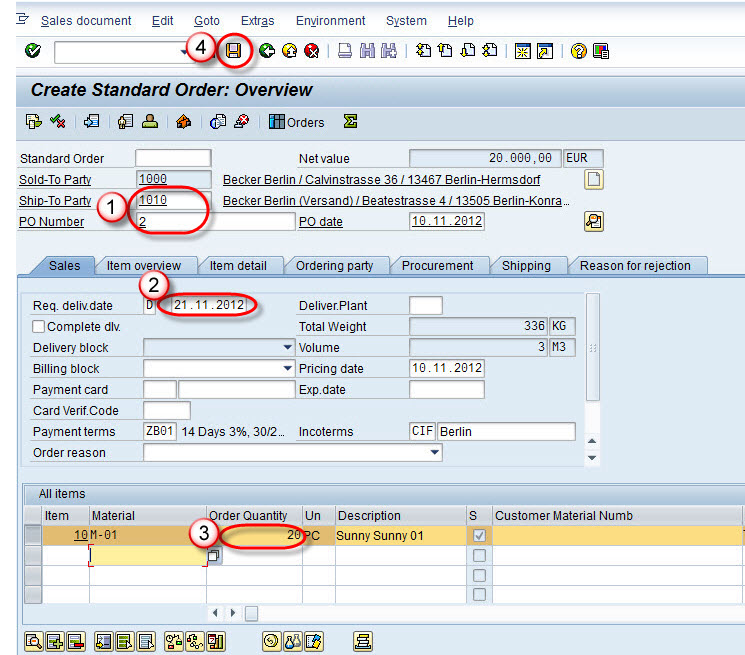Click the red Cancel icon in the toolbar
The height and width of the screenshot is (655, 745).
[311, 51]
